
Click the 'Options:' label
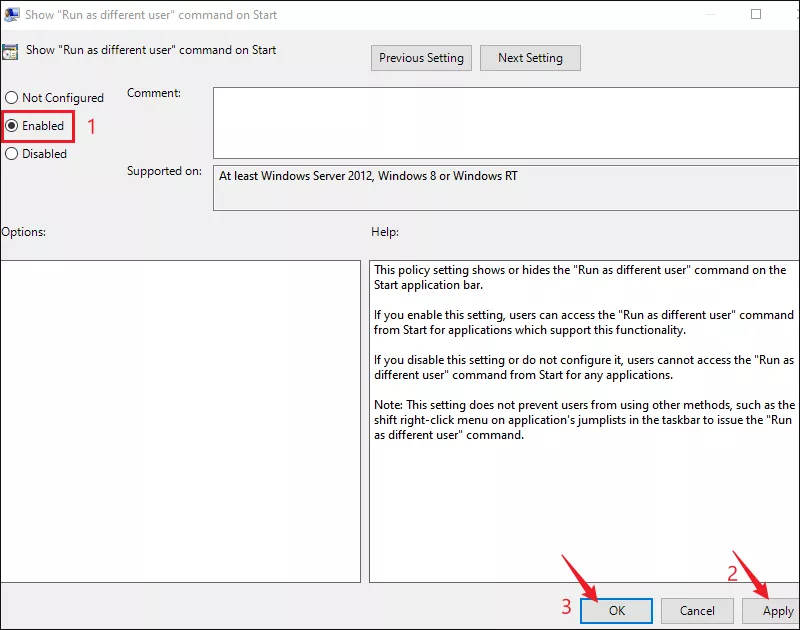coord(23,232)
